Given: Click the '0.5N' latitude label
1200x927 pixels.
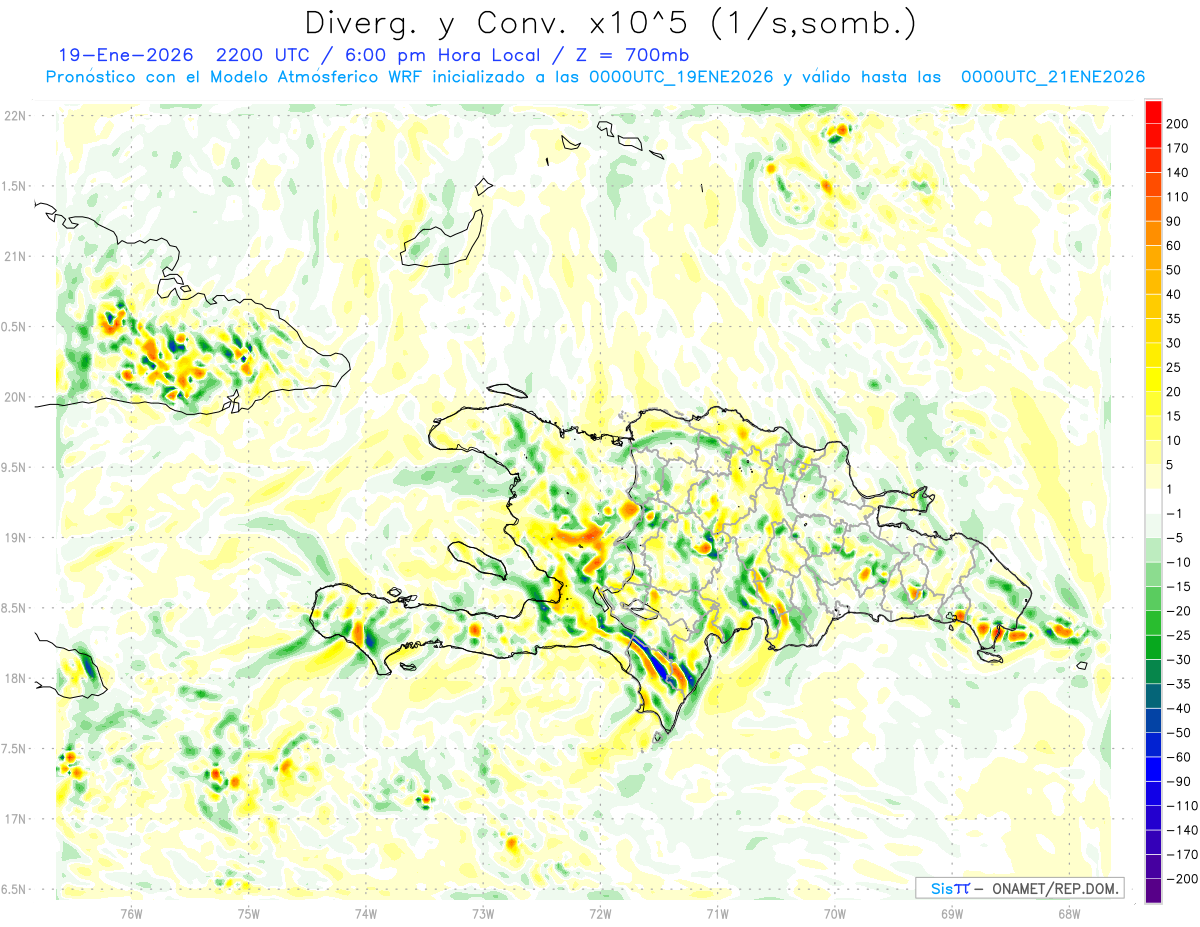Looking at the screenshot, I should 15,327.
